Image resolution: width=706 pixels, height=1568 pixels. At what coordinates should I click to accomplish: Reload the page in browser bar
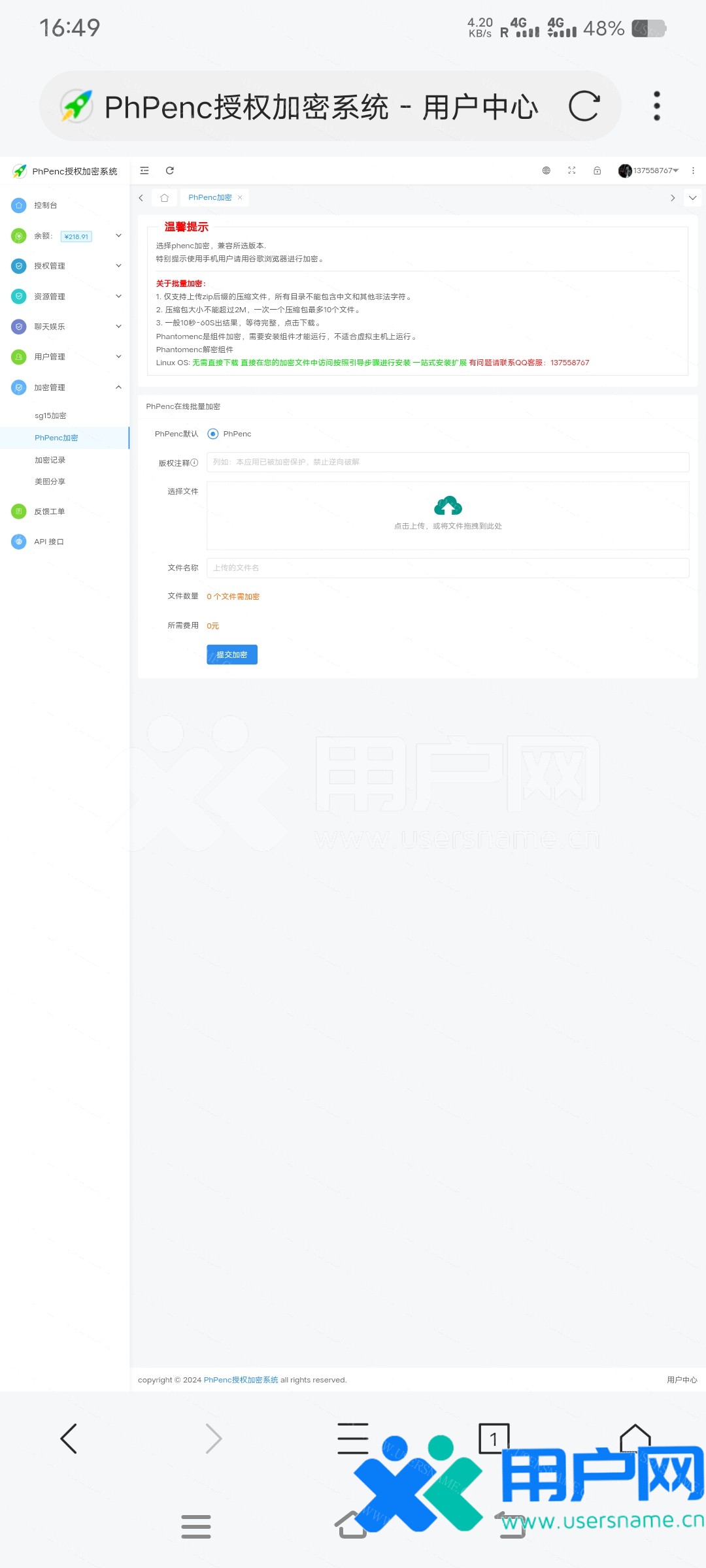pyautogui.click(x=584, y=106)
